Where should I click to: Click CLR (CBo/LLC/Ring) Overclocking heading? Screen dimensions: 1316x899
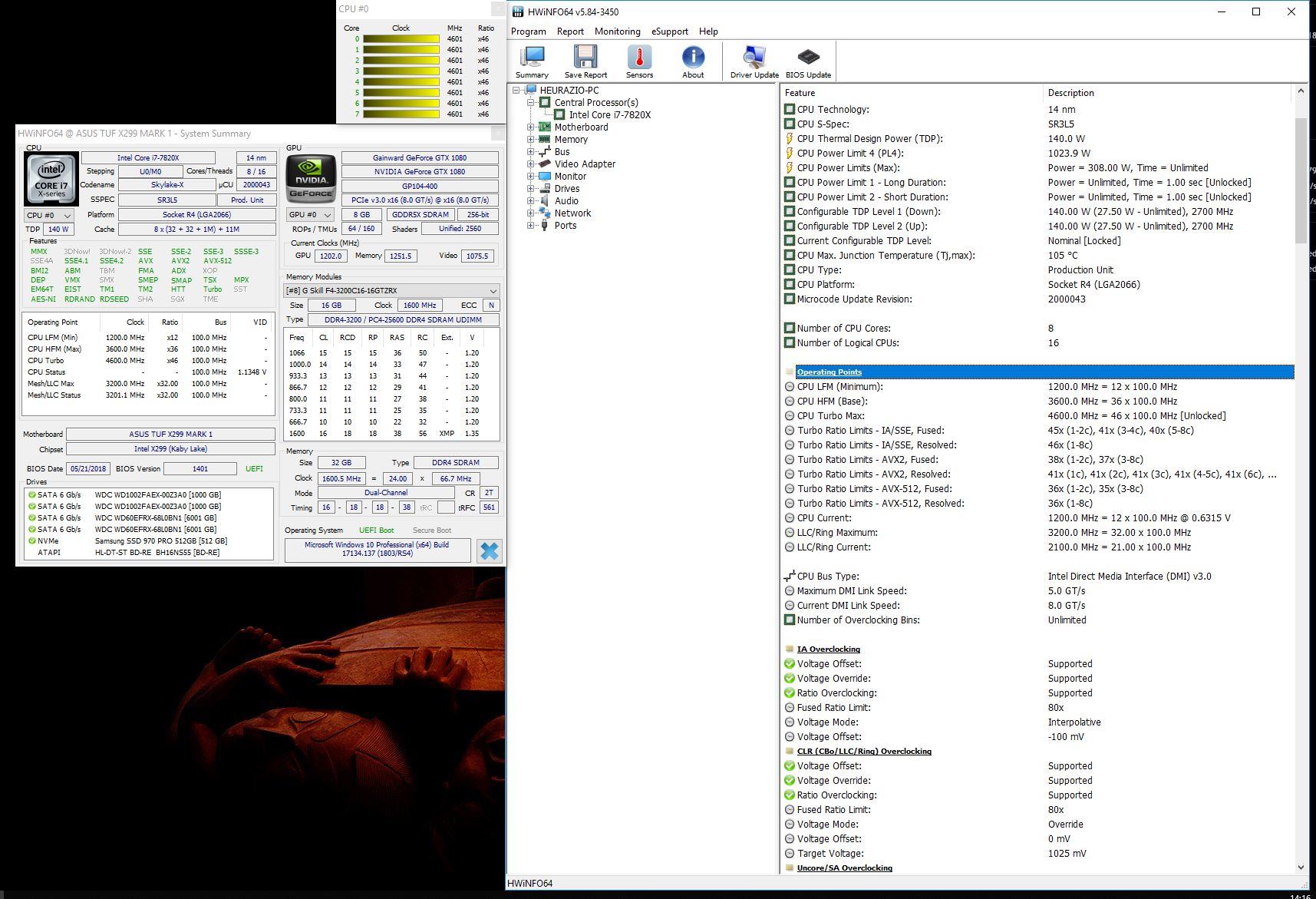[x=864, y=751]
